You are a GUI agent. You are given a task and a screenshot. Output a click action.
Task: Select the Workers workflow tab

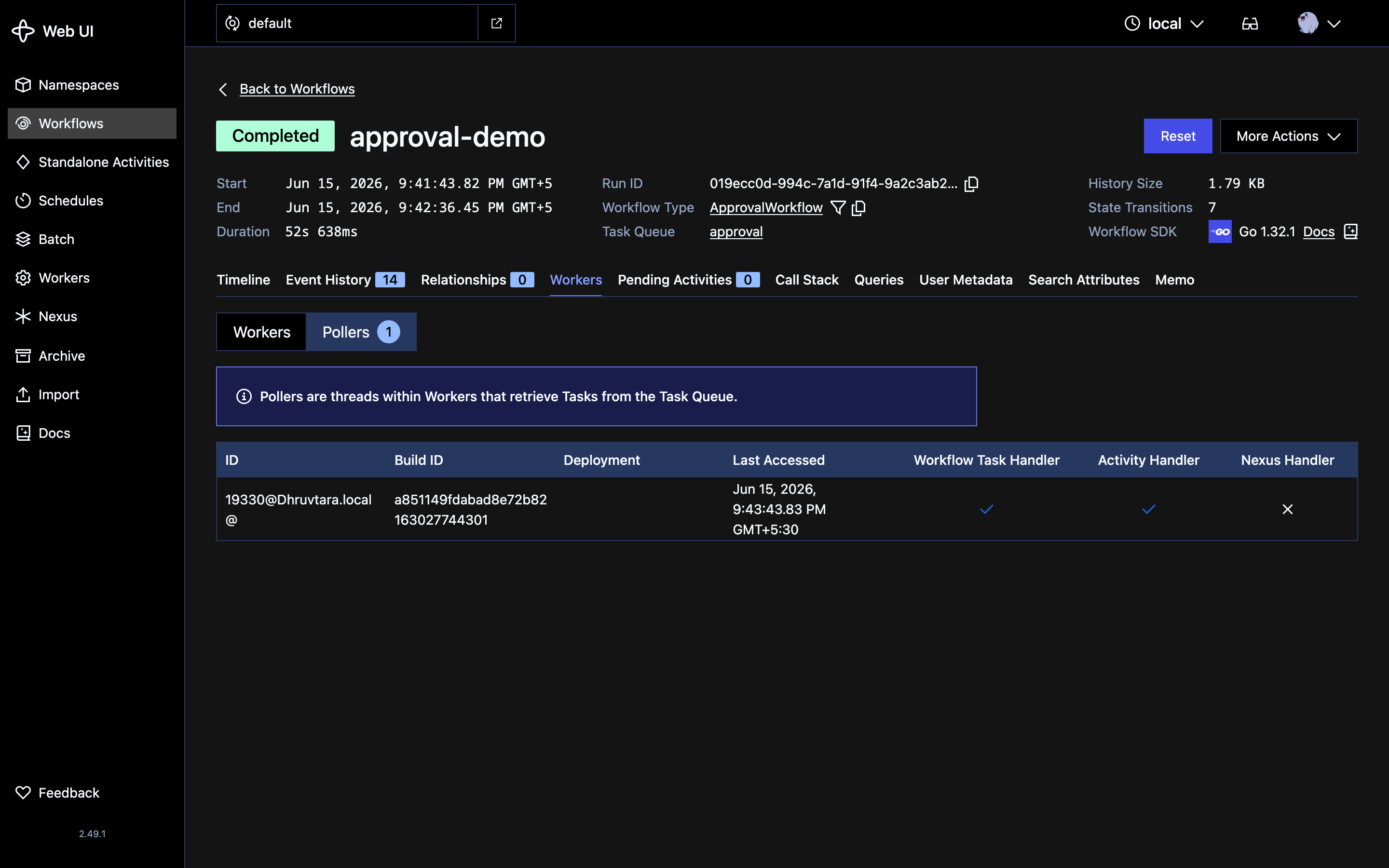(576, 280)
